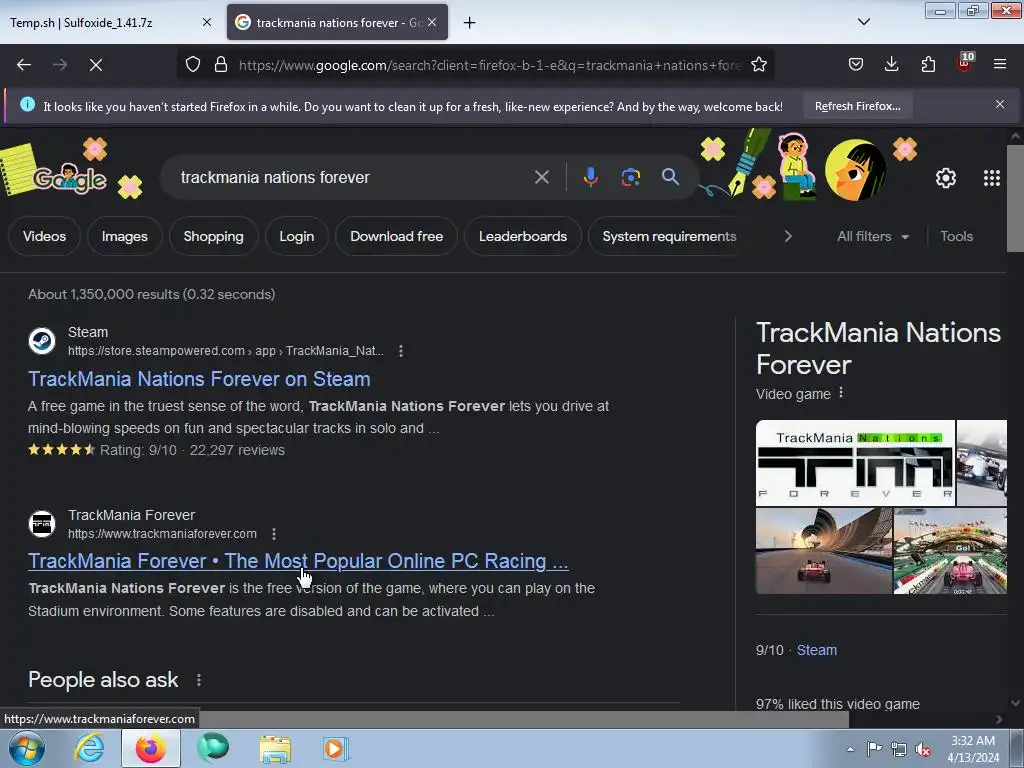Open Google quick settings gear
This screenshot has width=1024, height=768.
(946, 178)
